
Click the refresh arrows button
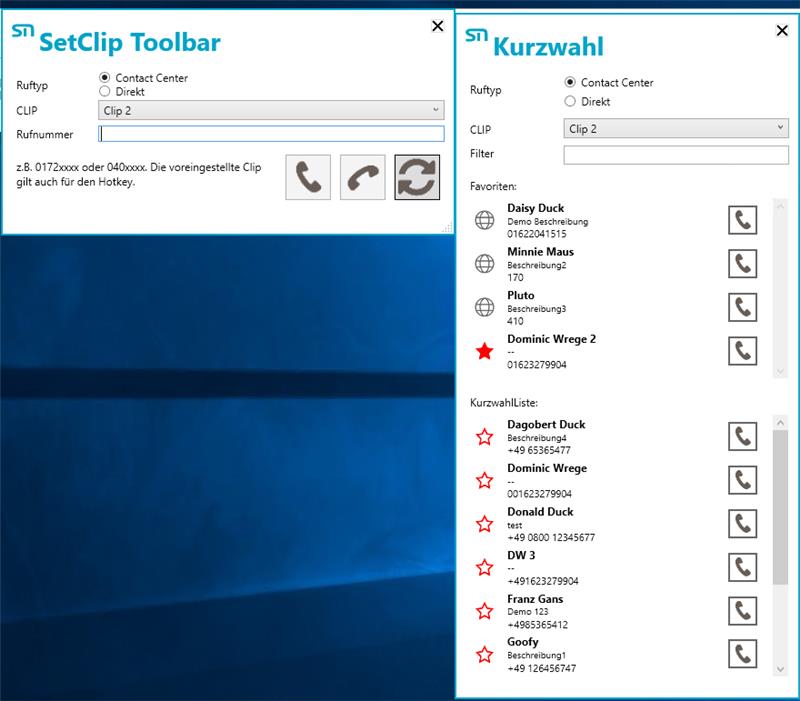point(417,177)
